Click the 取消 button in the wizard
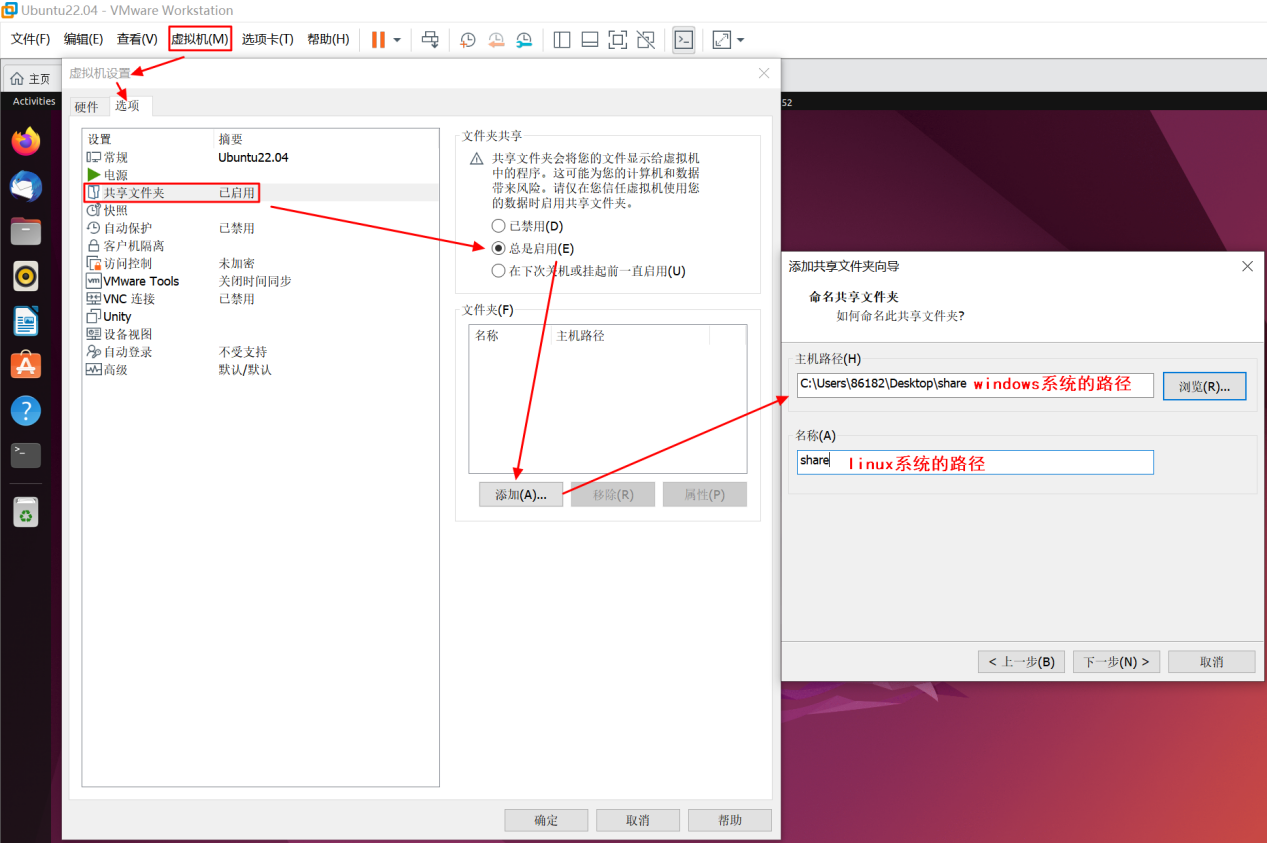1267x843 pixels. click(1212, 662)
